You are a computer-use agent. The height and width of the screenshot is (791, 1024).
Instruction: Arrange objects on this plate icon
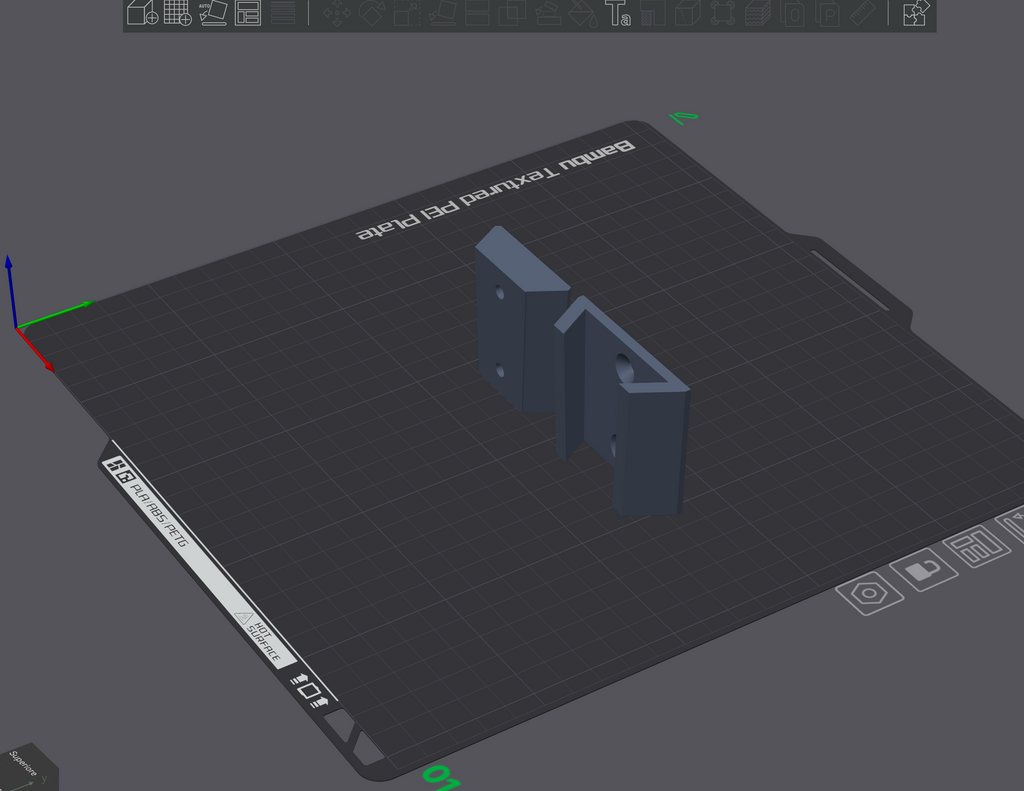click(x=976, y=546)
